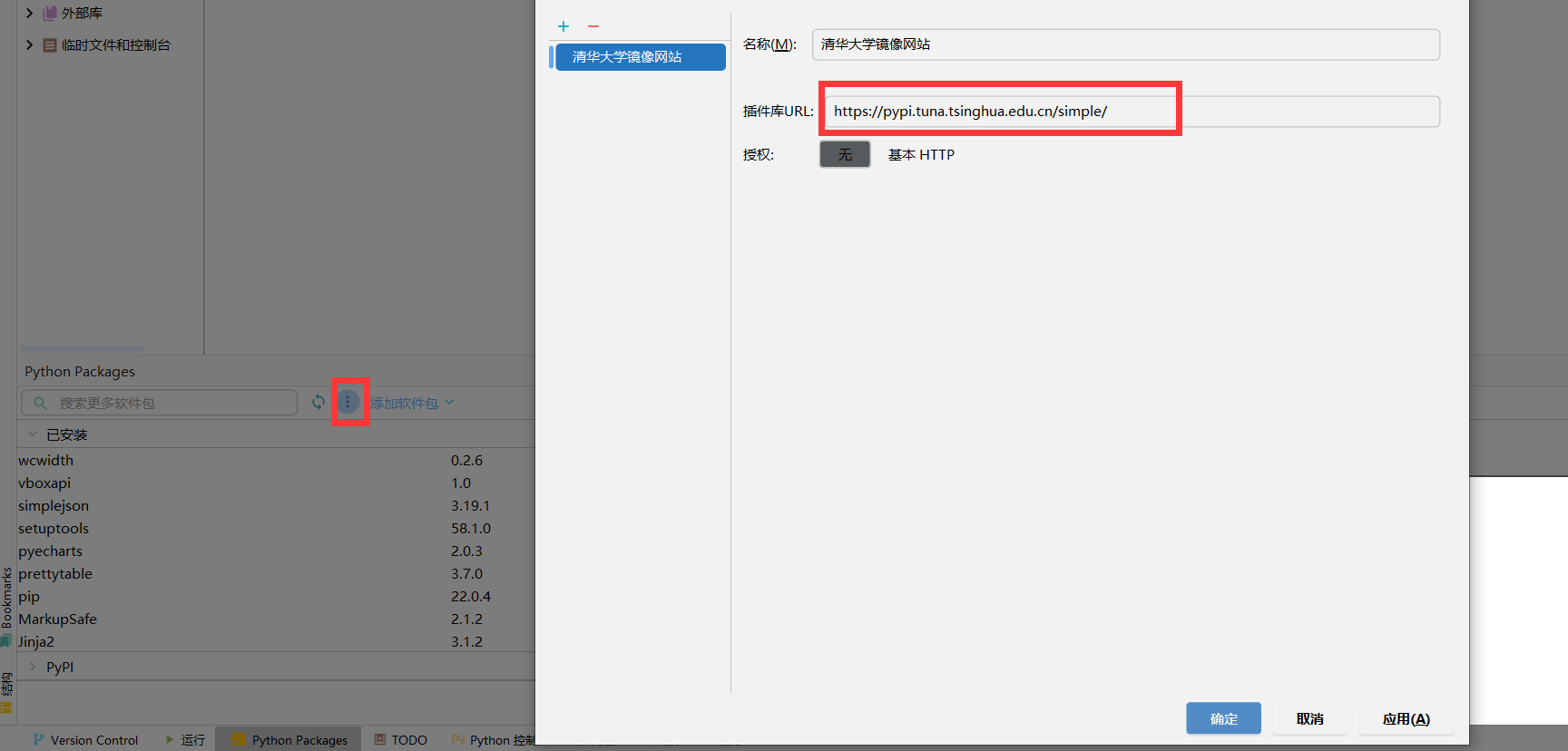The height and width of the screenshot is (751, 1568).
Task: Click the Version Control branch icon
Action: pyautogui.click(x=38, y=739)
